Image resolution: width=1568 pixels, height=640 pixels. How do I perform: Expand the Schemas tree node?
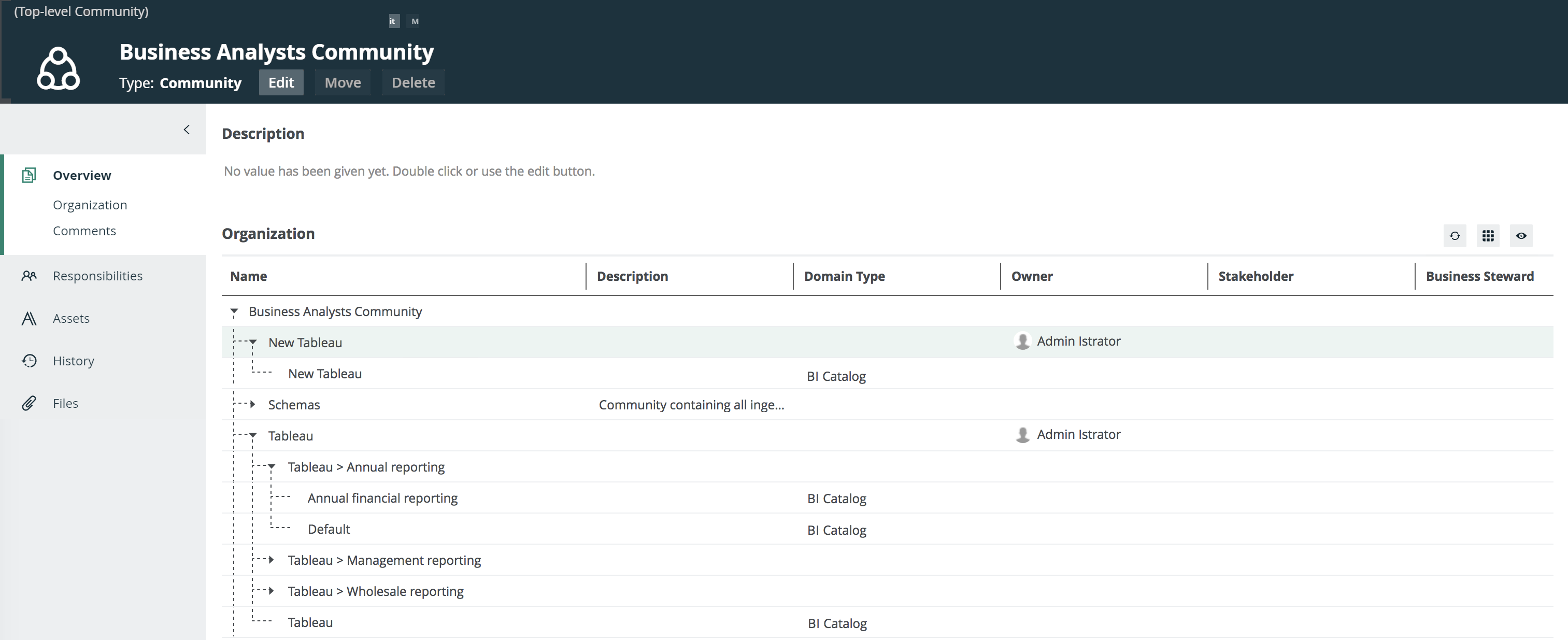252,404
